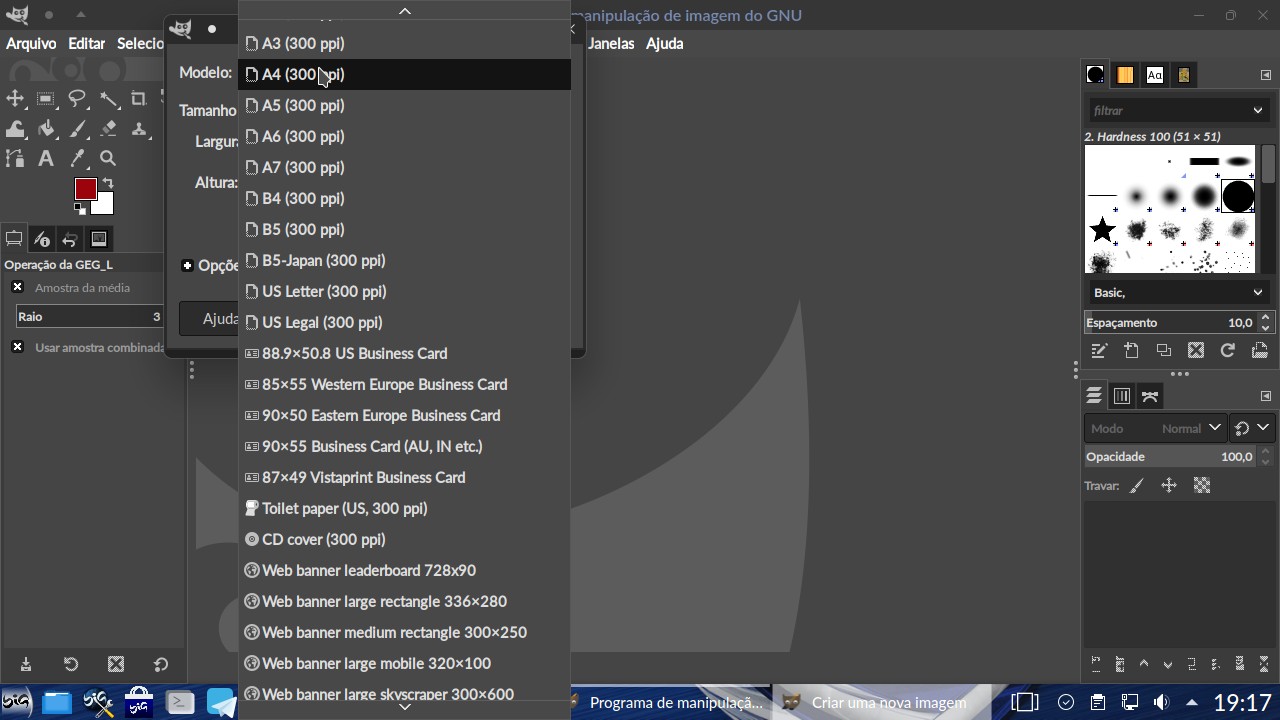Pick CD cover (300 ppi) template

404,539
